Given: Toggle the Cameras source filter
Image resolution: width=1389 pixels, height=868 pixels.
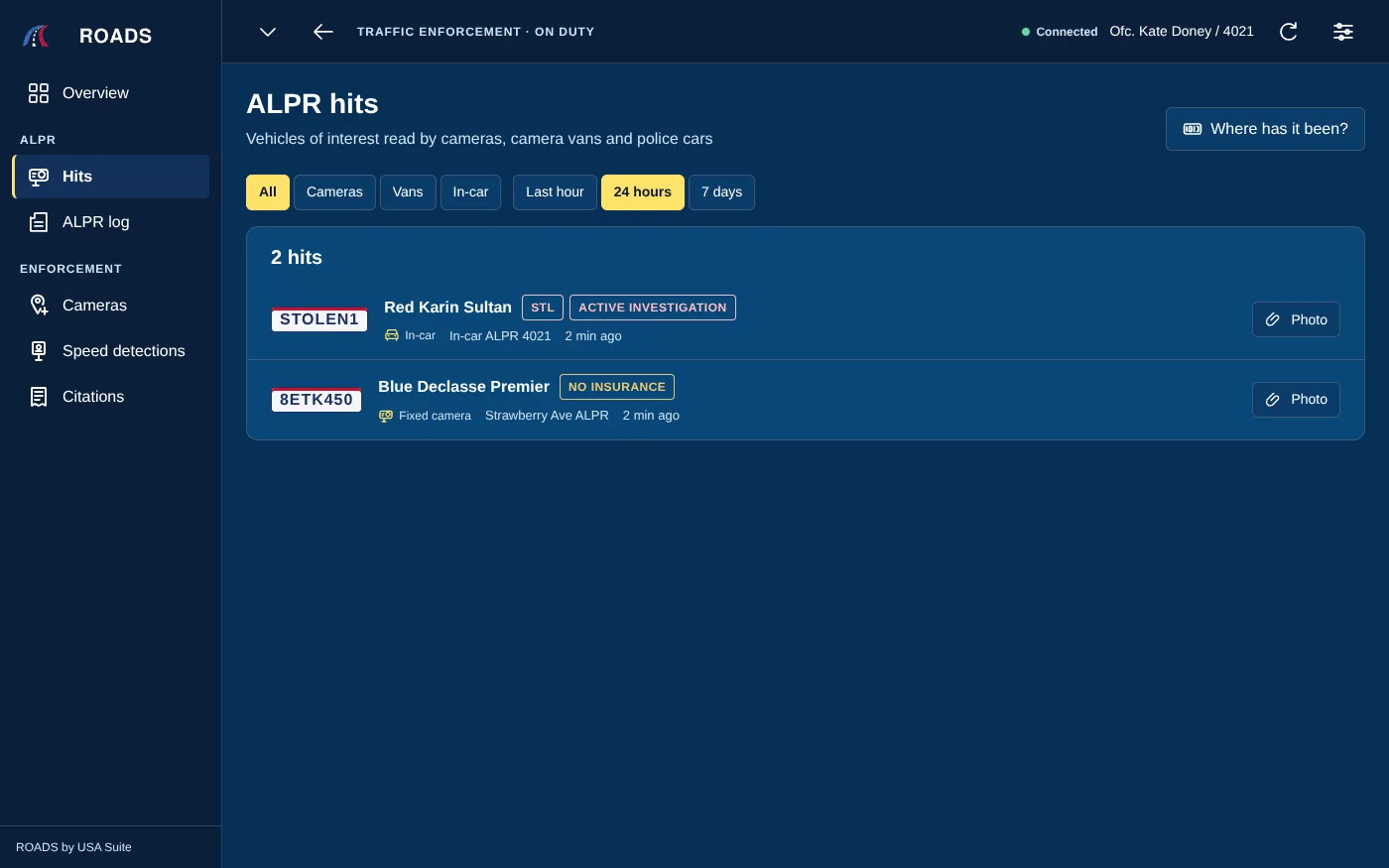Looking at the screenshot, I should 334,192.
